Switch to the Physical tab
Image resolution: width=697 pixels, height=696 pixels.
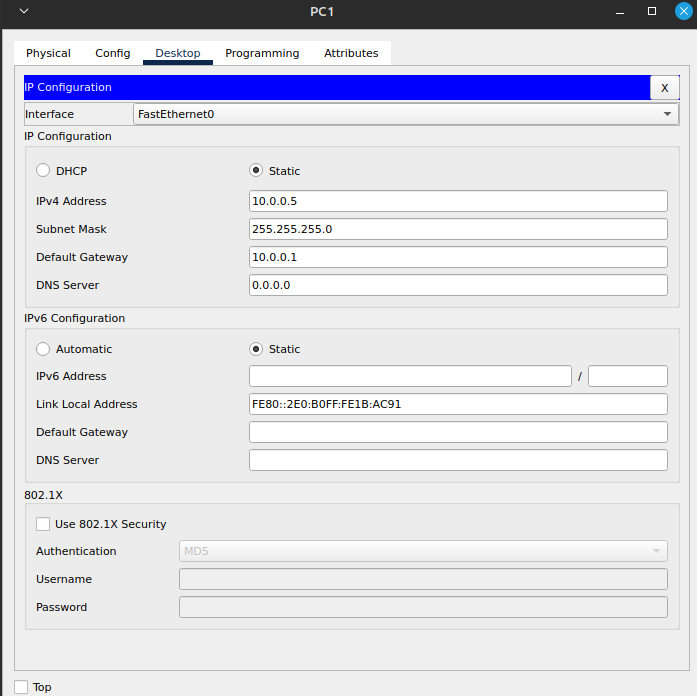(x=48, y=53)
